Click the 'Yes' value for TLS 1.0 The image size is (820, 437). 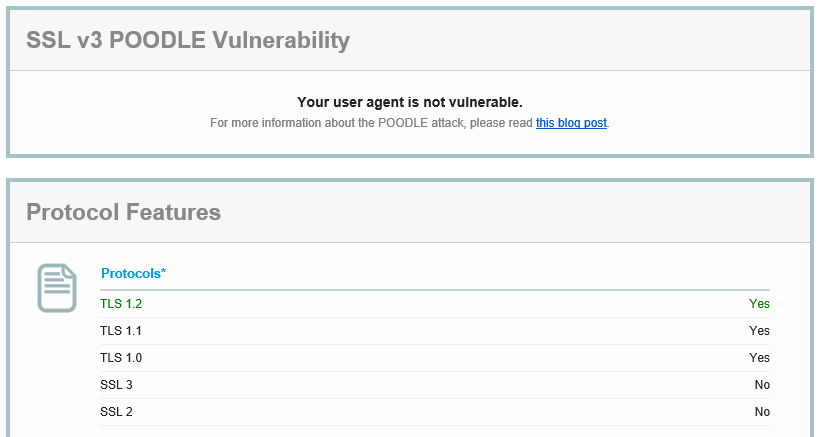point(759,358)
